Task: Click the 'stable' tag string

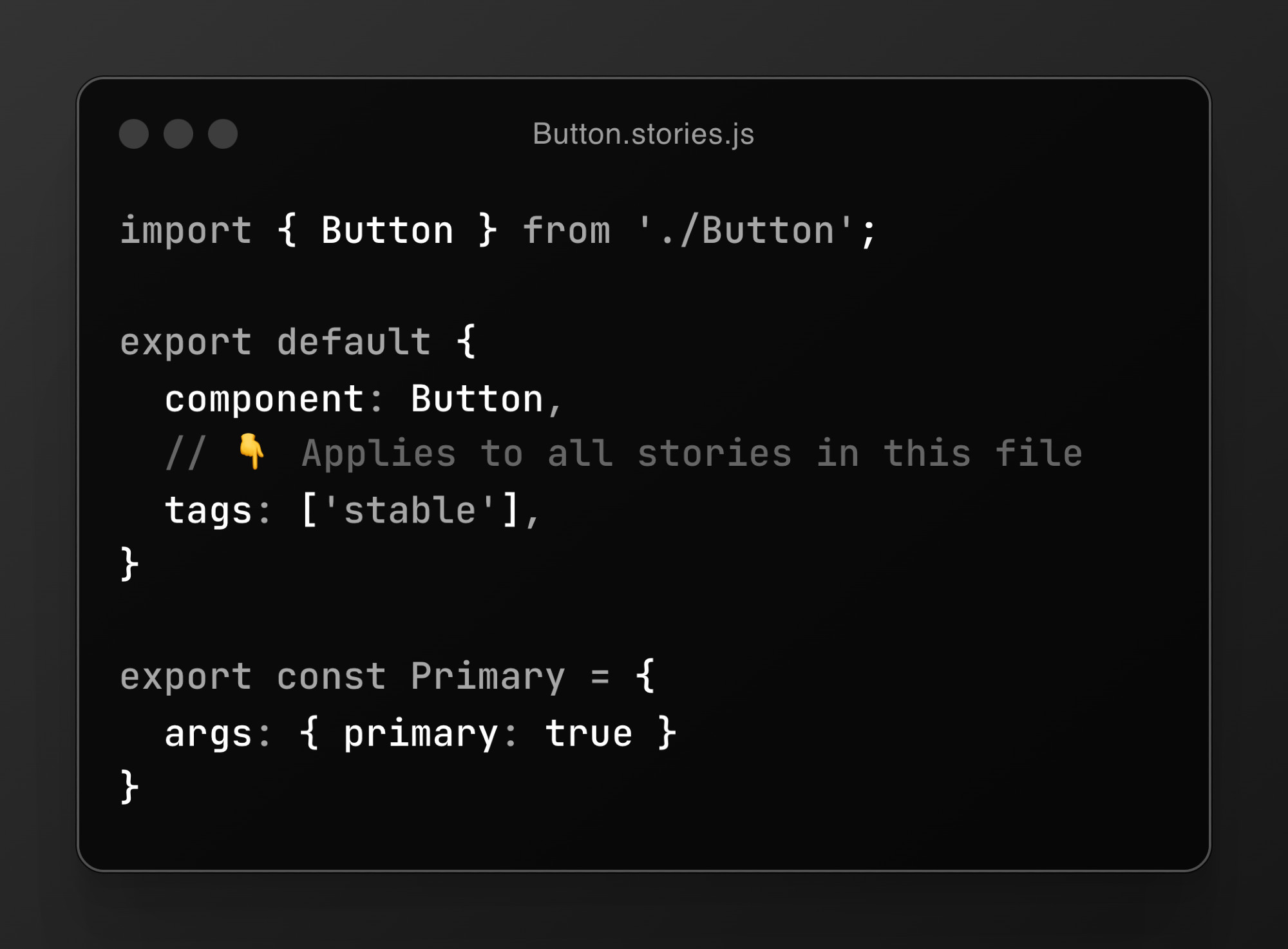Action: (410, 510)
